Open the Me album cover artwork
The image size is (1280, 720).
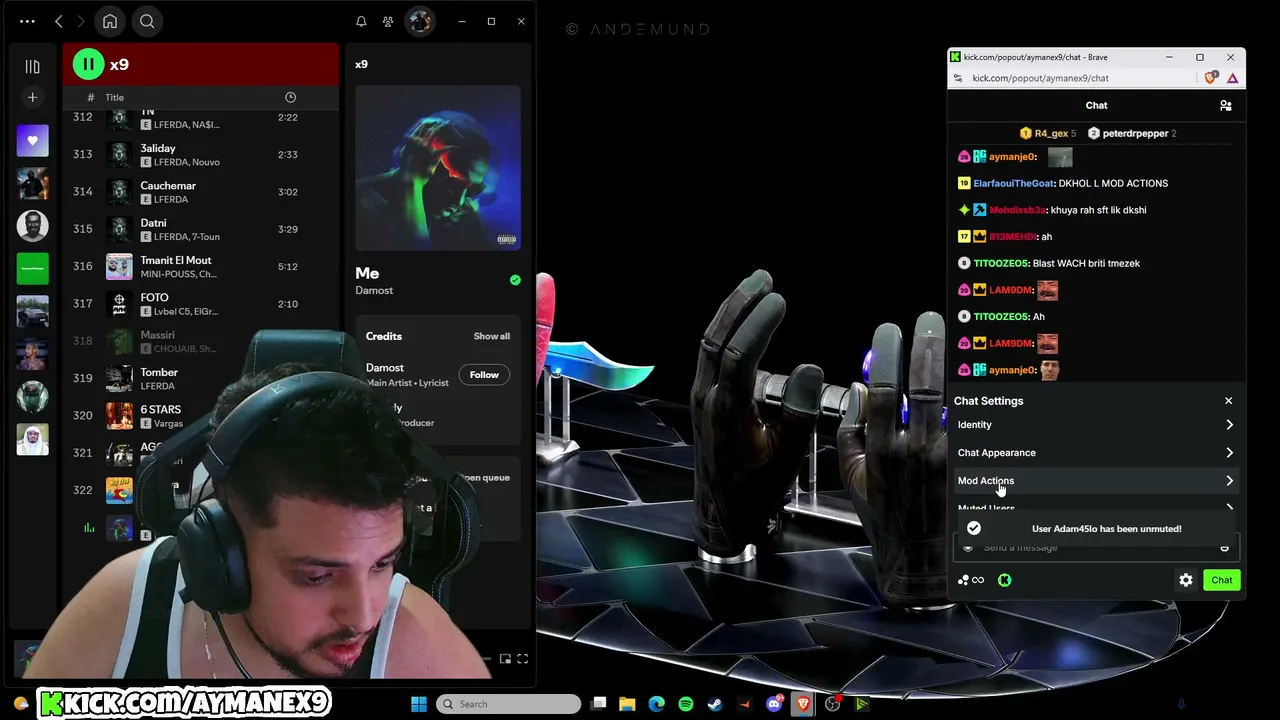point(438,168)
